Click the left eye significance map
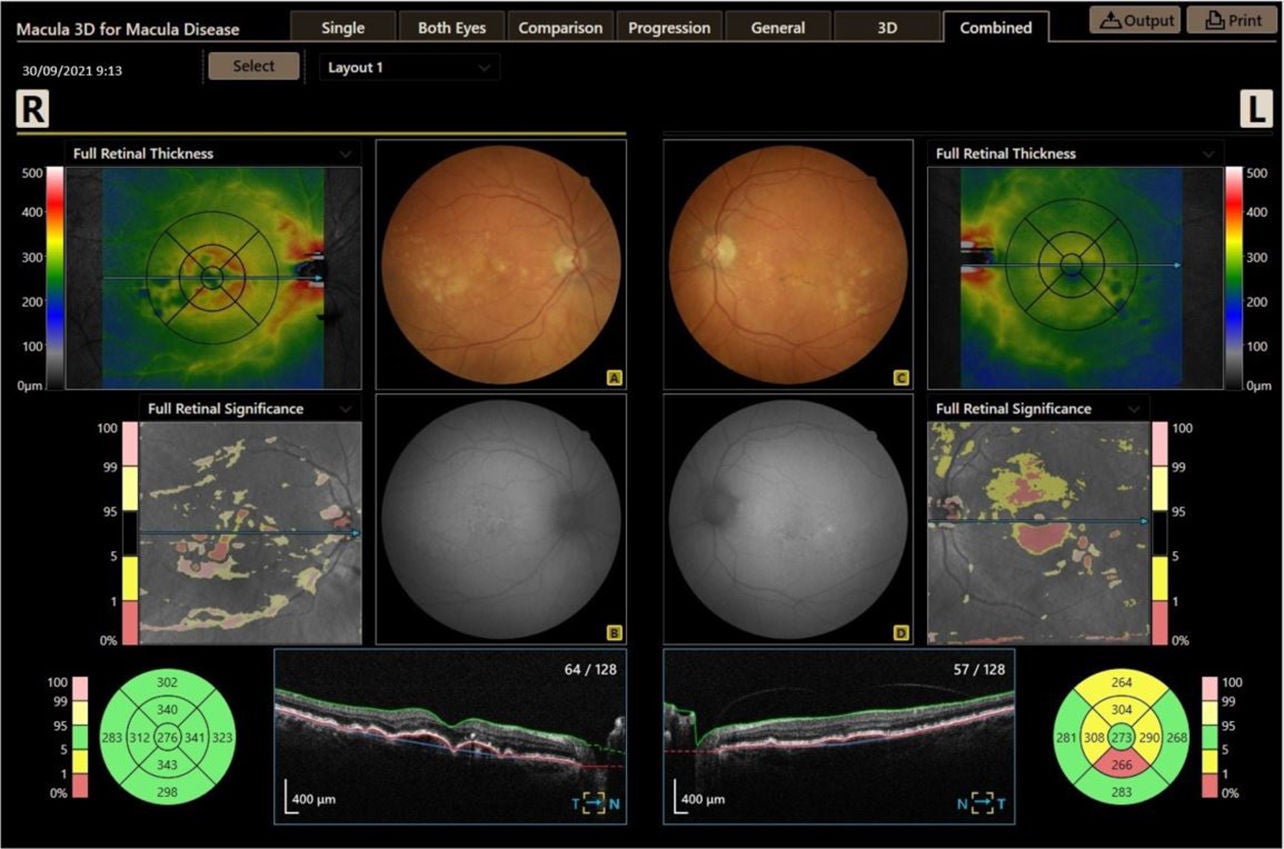 (1039, 532)
